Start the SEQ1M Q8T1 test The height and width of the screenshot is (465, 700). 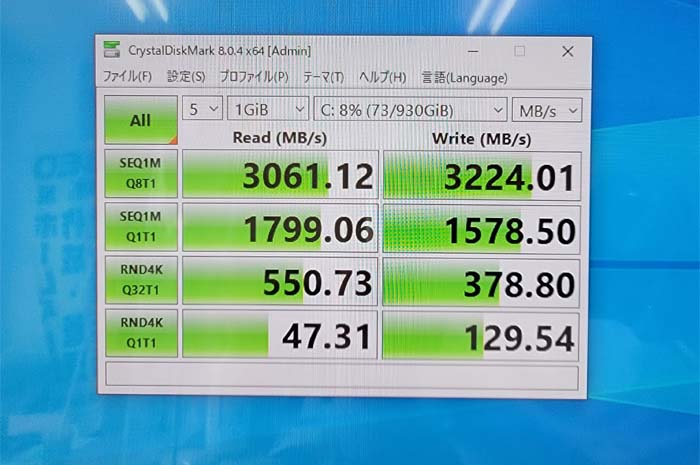(x=141, y=173)
